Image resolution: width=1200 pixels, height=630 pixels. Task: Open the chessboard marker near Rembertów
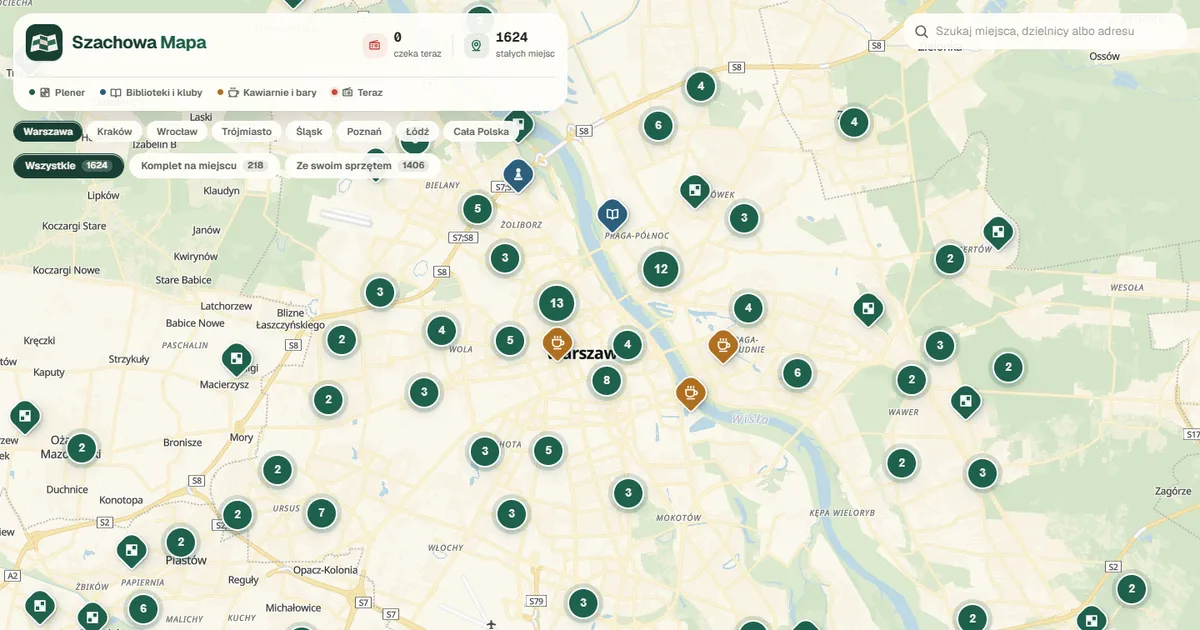[x=998, y=233]
